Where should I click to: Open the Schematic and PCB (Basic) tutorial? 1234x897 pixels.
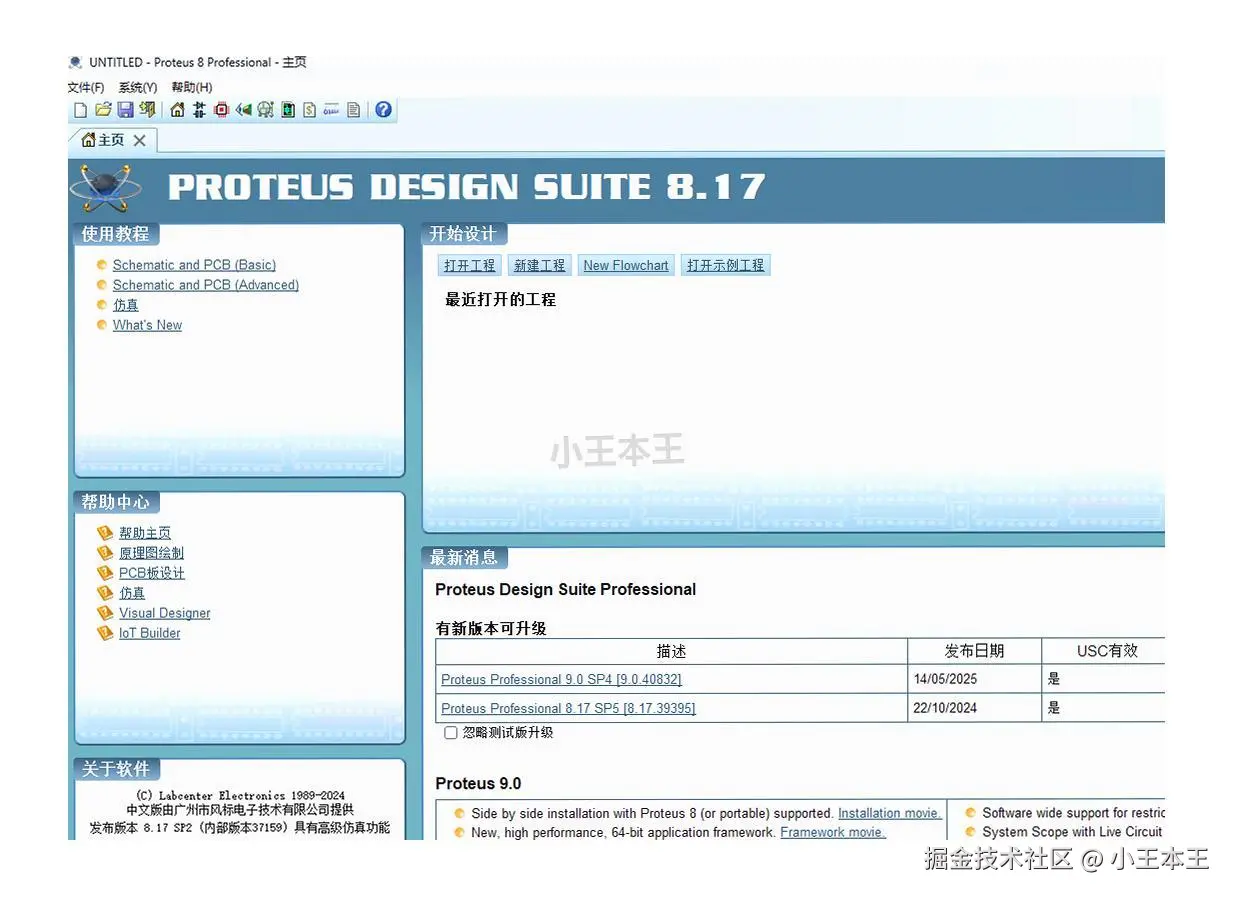194,265
